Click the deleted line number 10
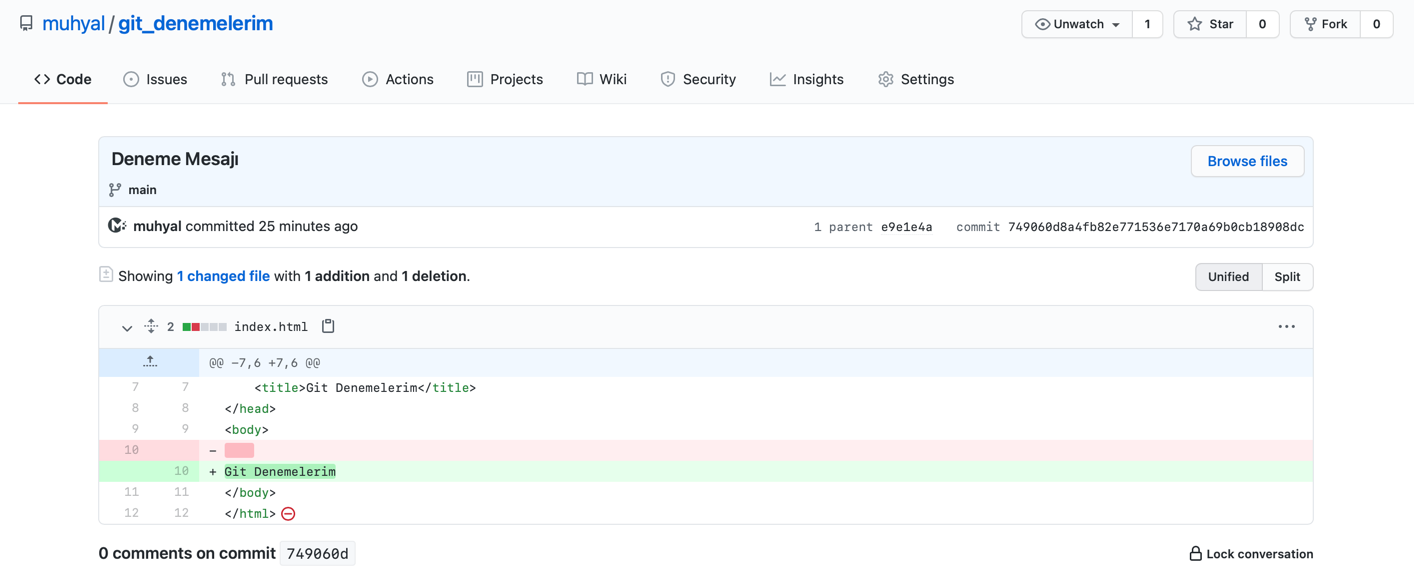This screenshot has height=574, width=1414. point(131,450)
